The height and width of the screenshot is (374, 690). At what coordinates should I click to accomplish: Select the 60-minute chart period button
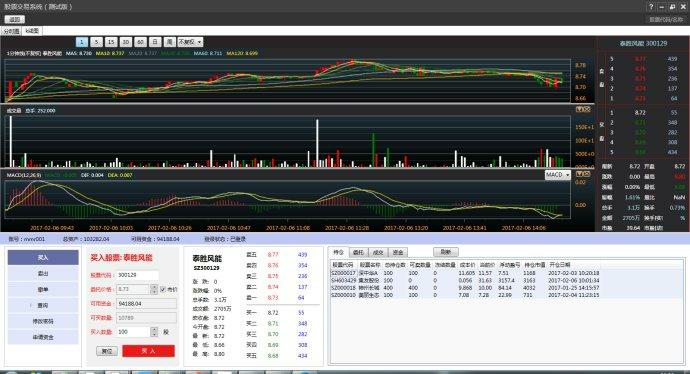click(140, 42)
